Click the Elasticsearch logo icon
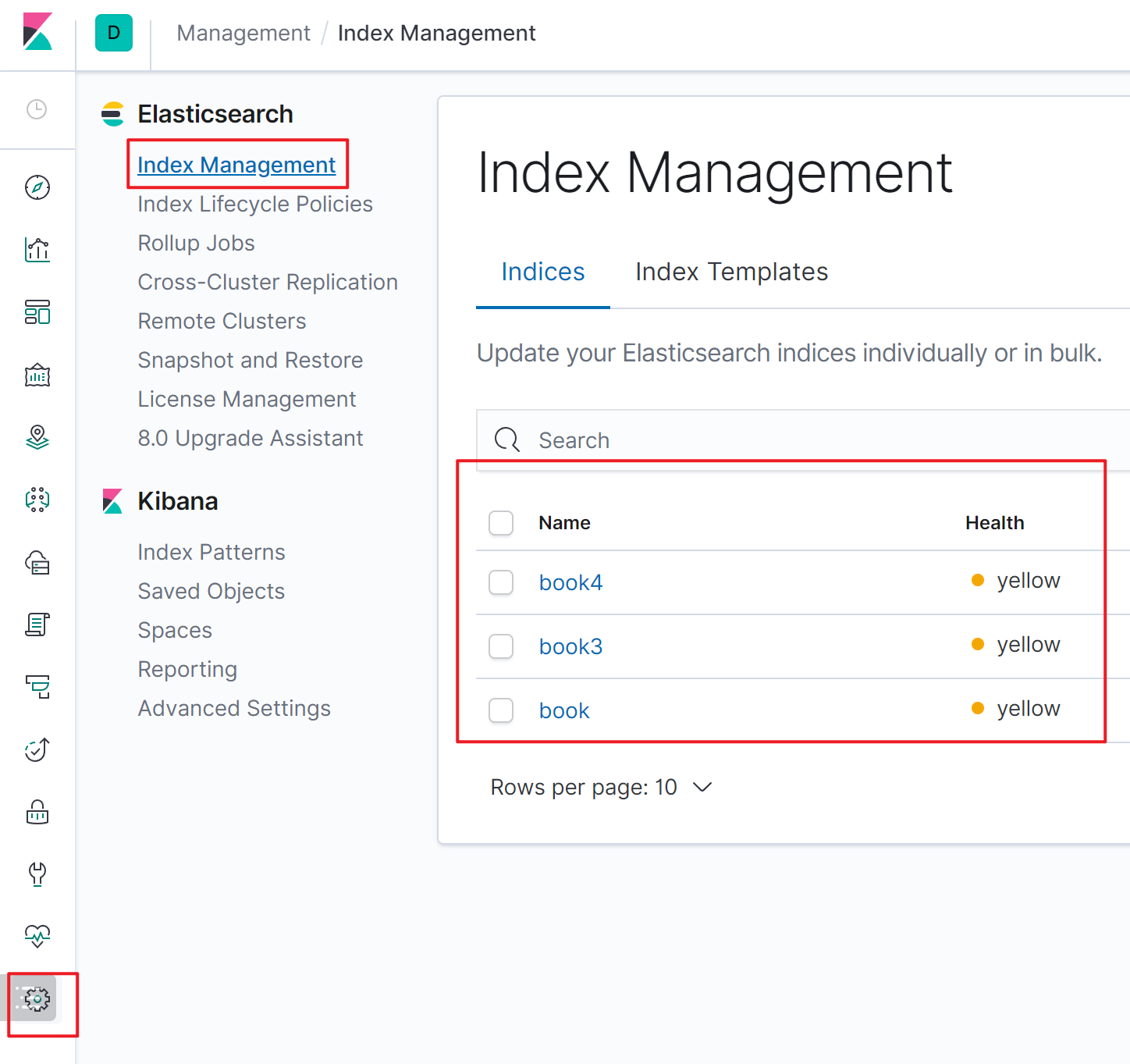This screenshot has height=1064, width=1130. (x=112, y=114)
